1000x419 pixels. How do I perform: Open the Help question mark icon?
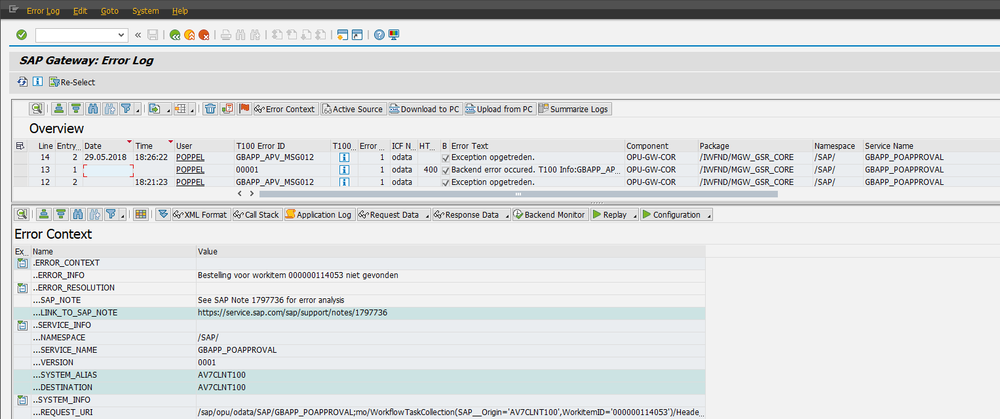(379, 35)
